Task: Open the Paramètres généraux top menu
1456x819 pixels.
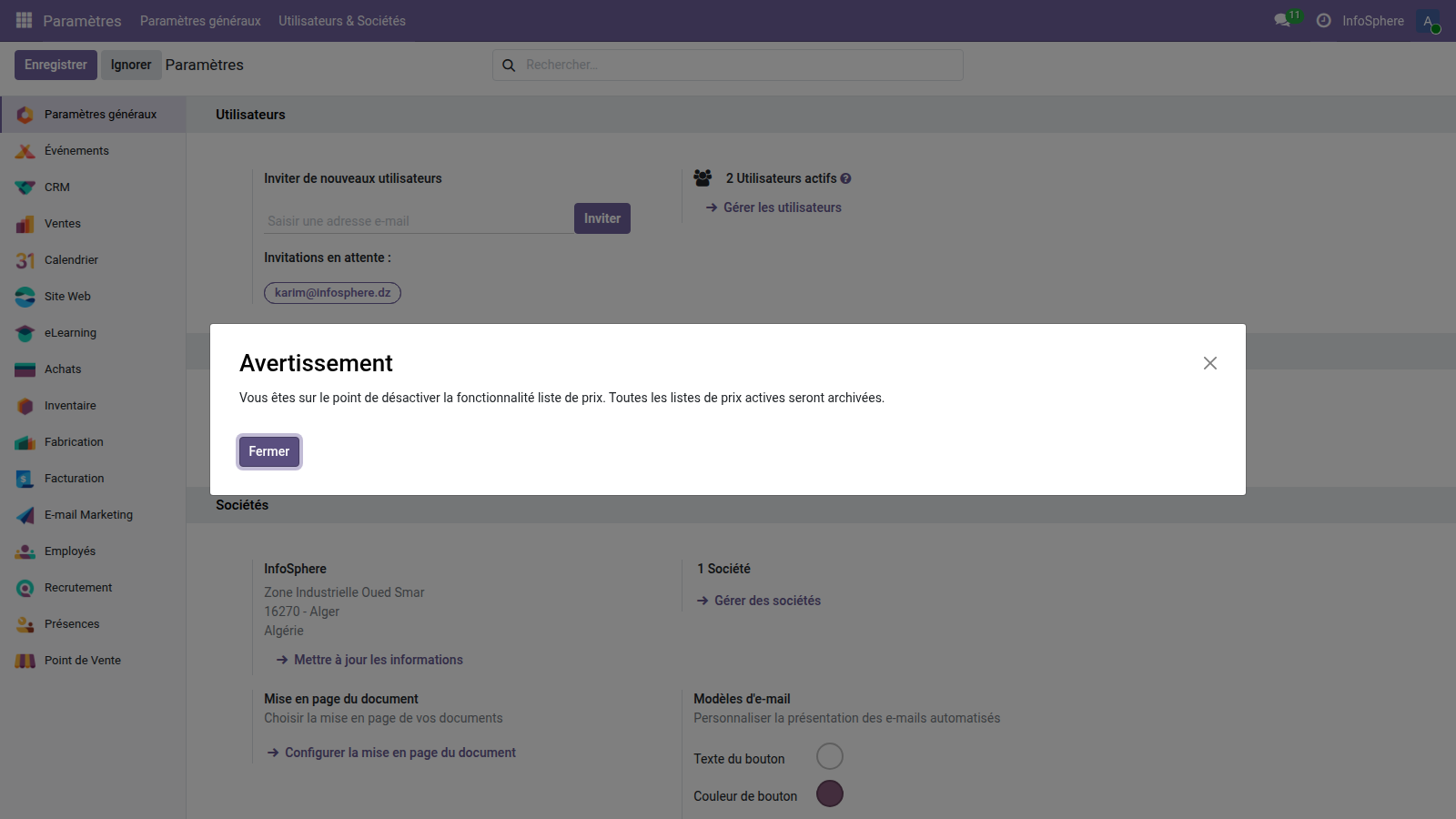Action: coord(200,20)
